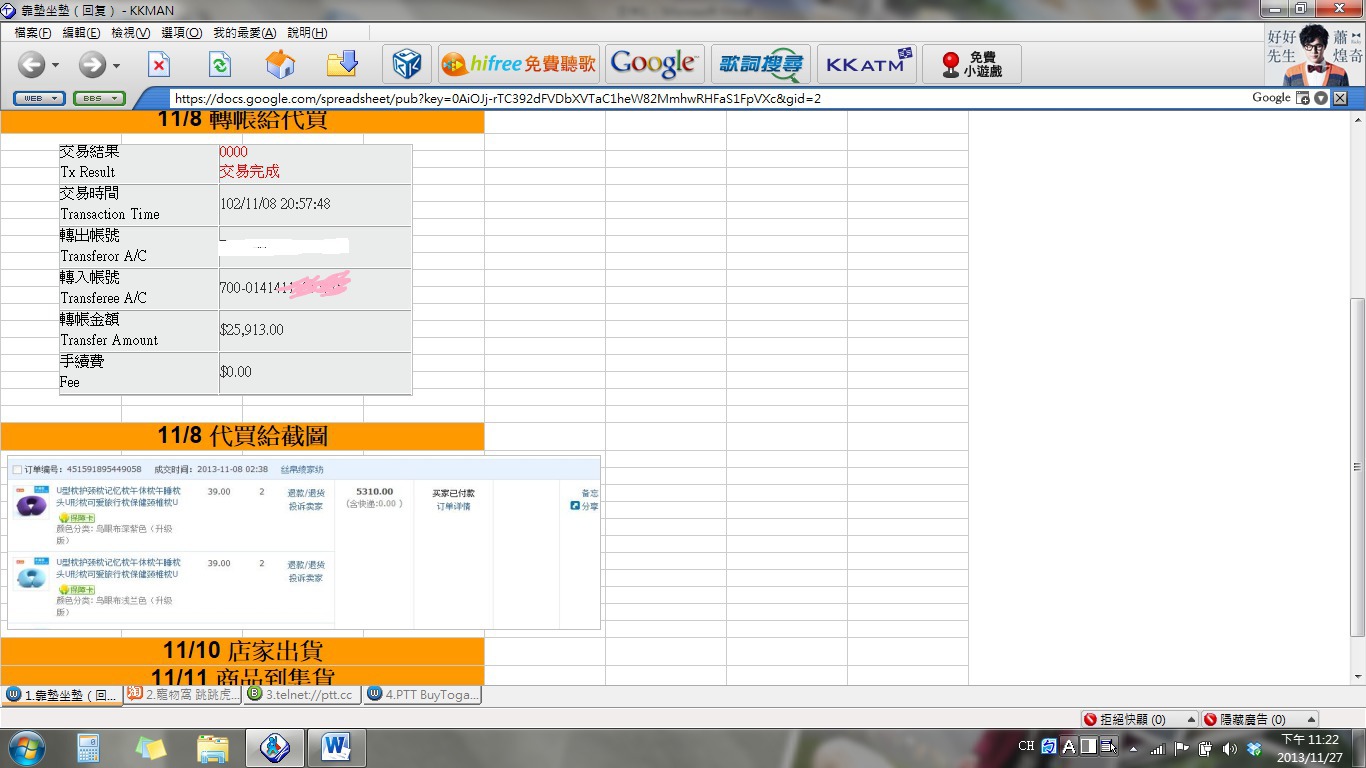
Task: Click the hifree free music button
Action: pos(519,65)
